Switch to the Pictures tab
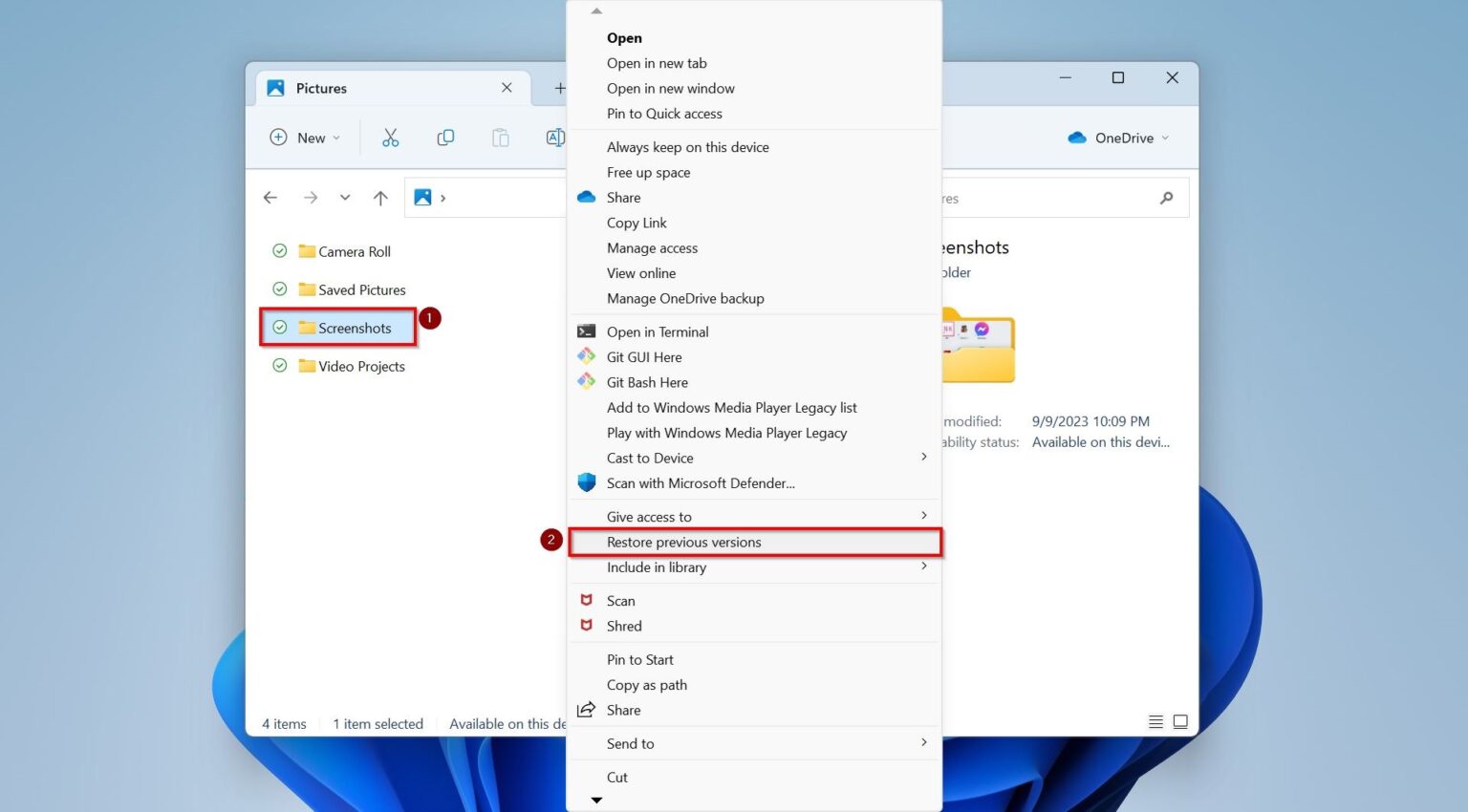The height and width of the screenshot is (812, 1468). coord(322,88)
